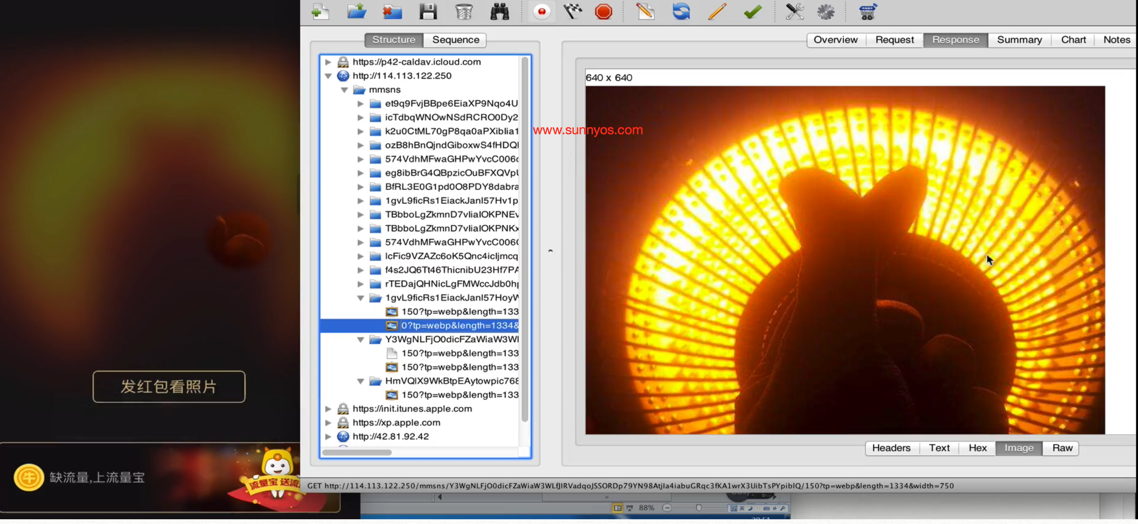1138x524 pixels.
Task: Expand https://init.itunes.apple.com host
Action: coord(328,409)
